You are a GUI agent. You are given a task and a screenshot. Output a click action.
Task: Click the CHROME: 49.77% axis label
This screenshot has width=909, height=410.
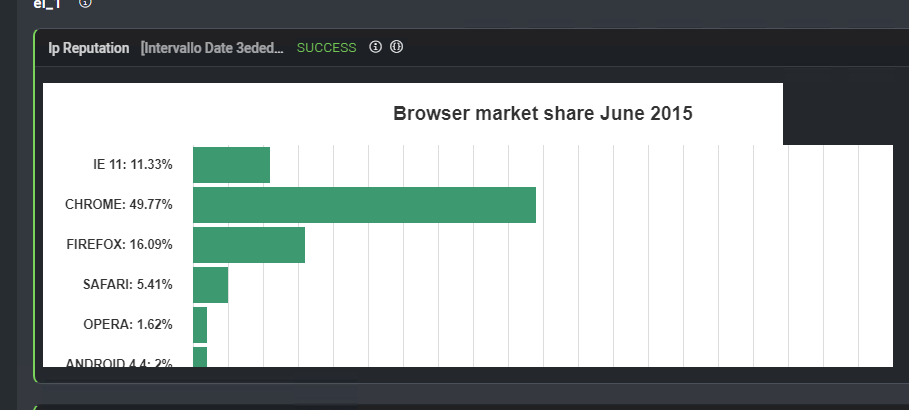coord(119,204)
